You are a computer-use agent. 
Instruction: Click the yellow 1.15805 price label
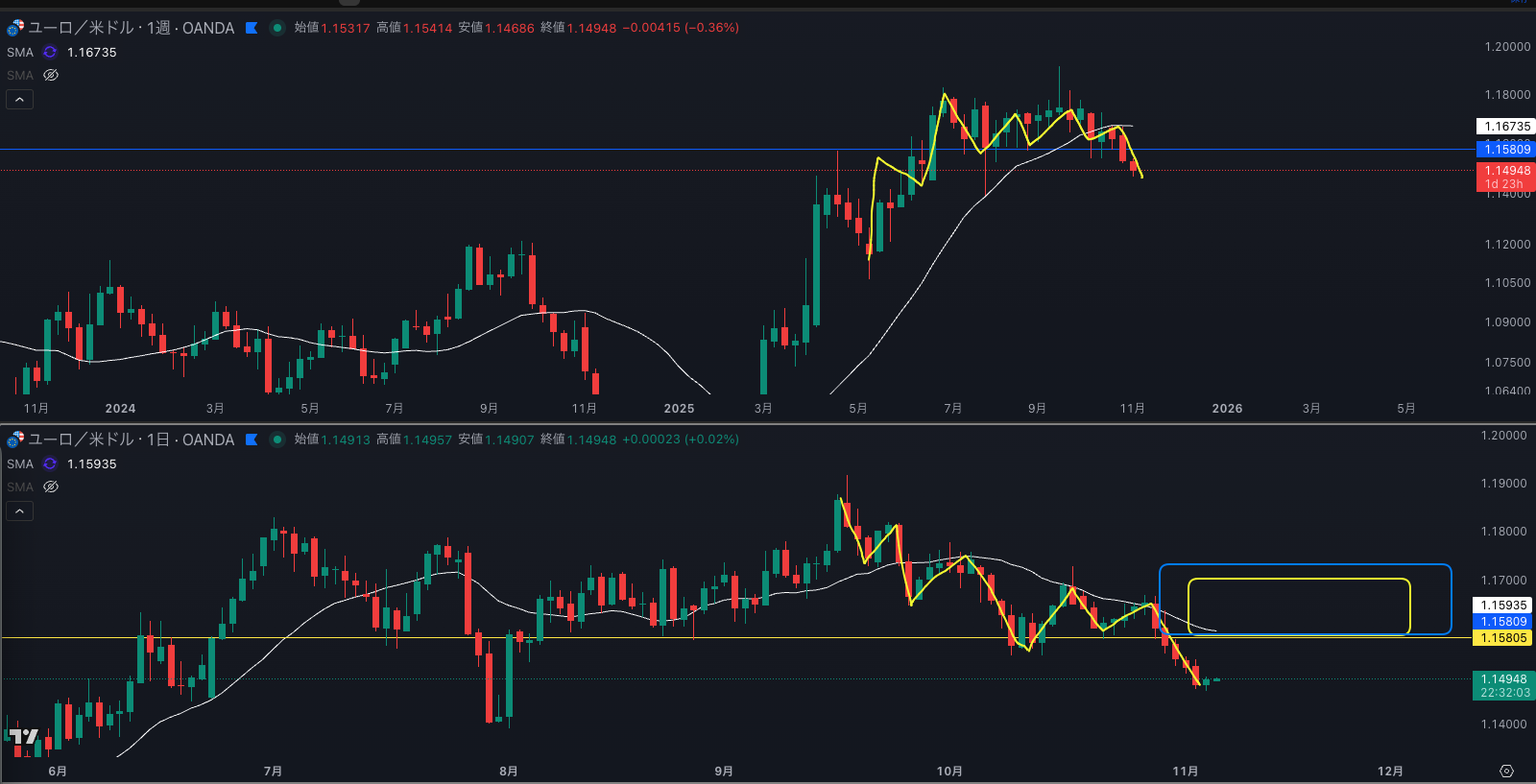[x=1503, y=638]
